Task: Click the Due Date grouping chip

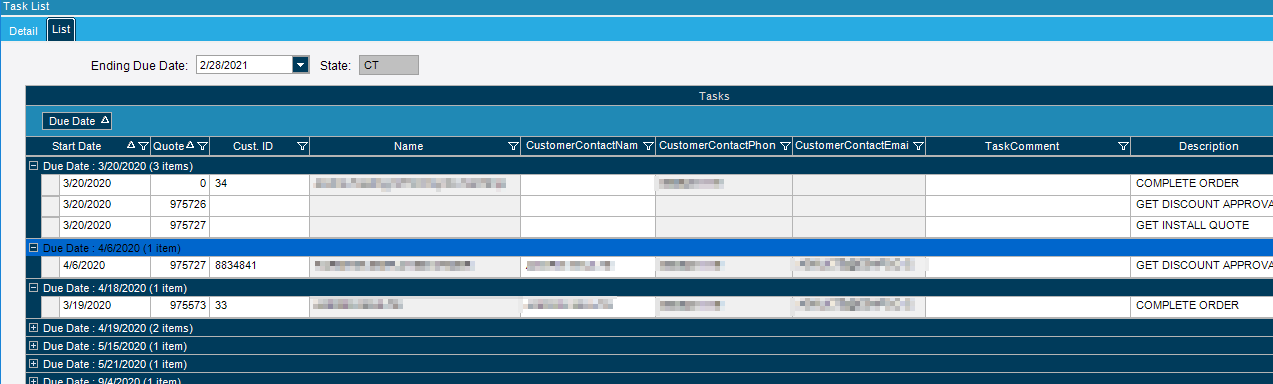Action: (77, 121)
